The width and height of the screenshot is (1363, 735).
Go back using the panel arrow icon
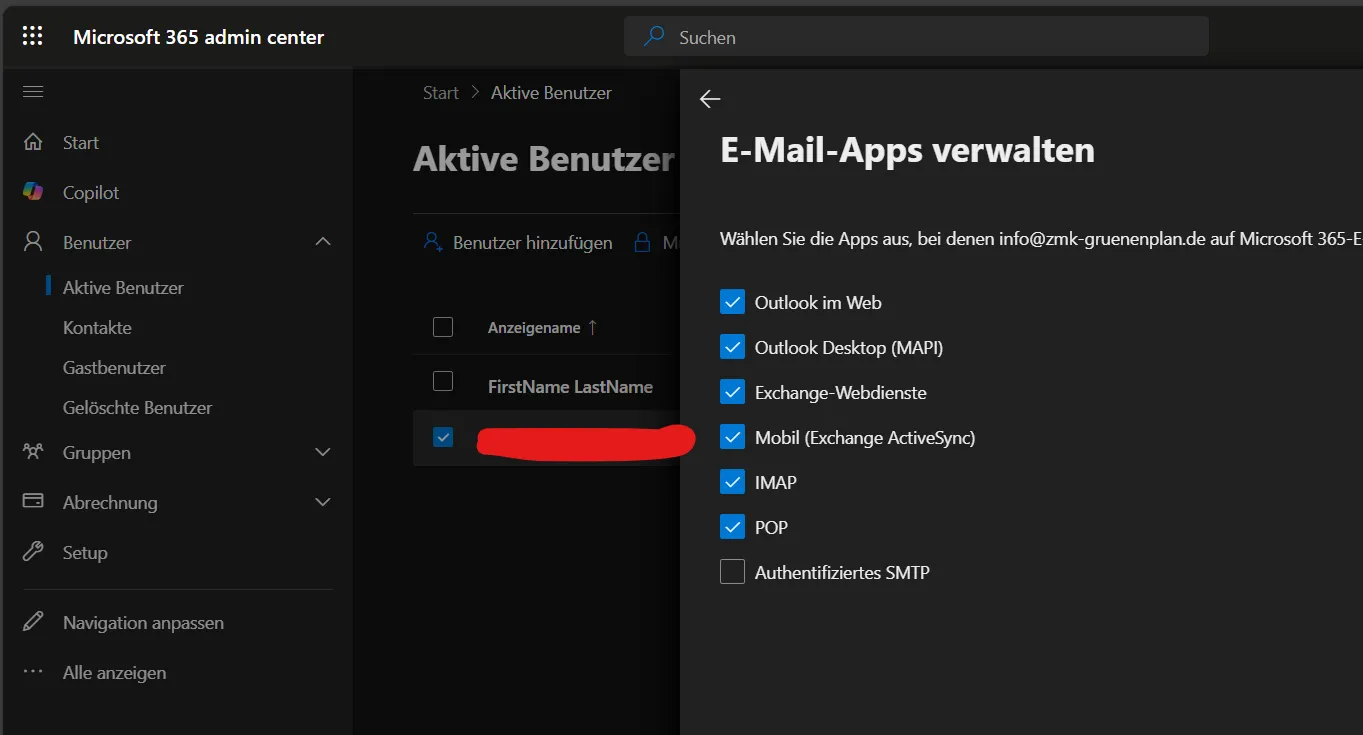[710, 99]
